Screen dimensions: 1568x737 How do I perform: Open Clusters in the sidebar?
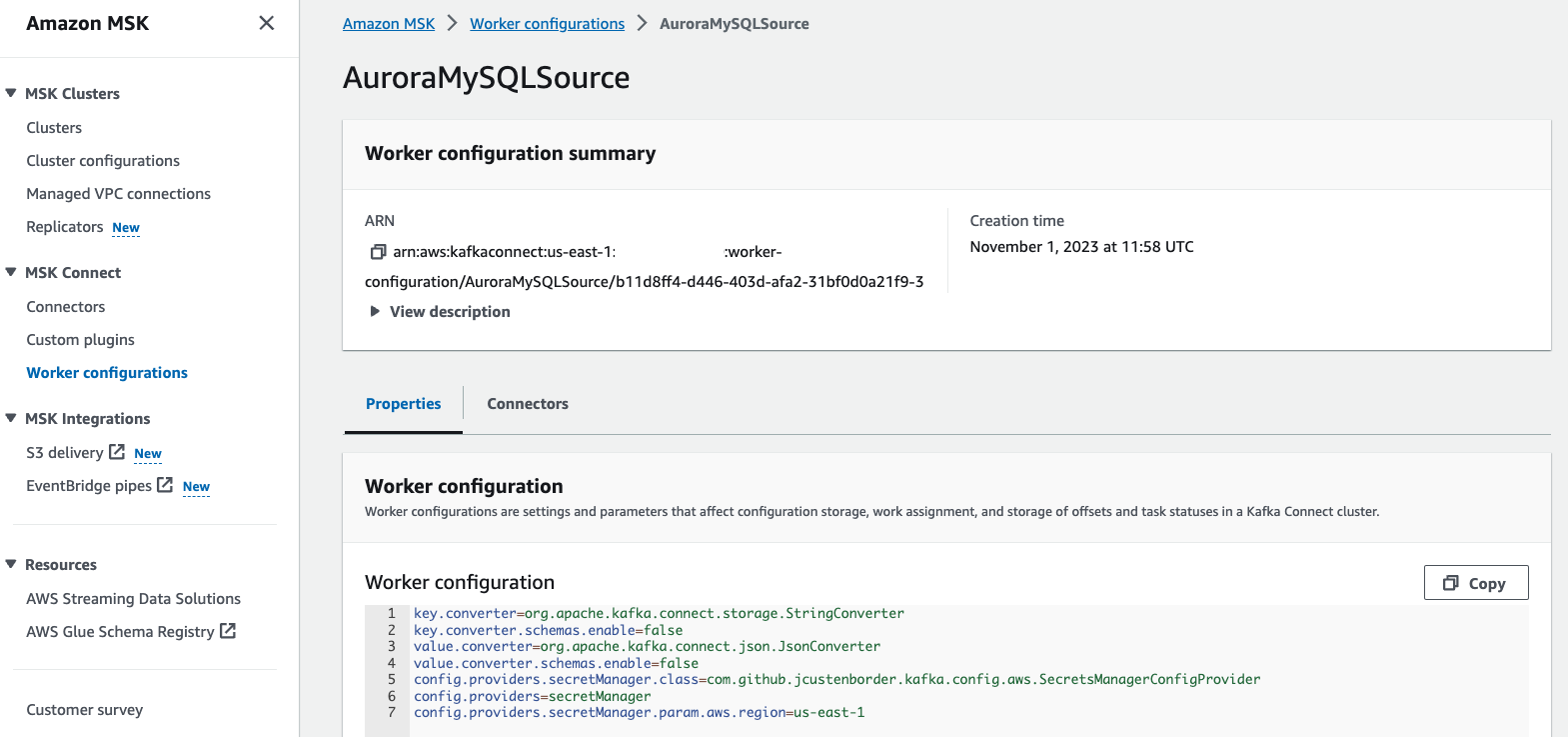(x=54, y=128)
